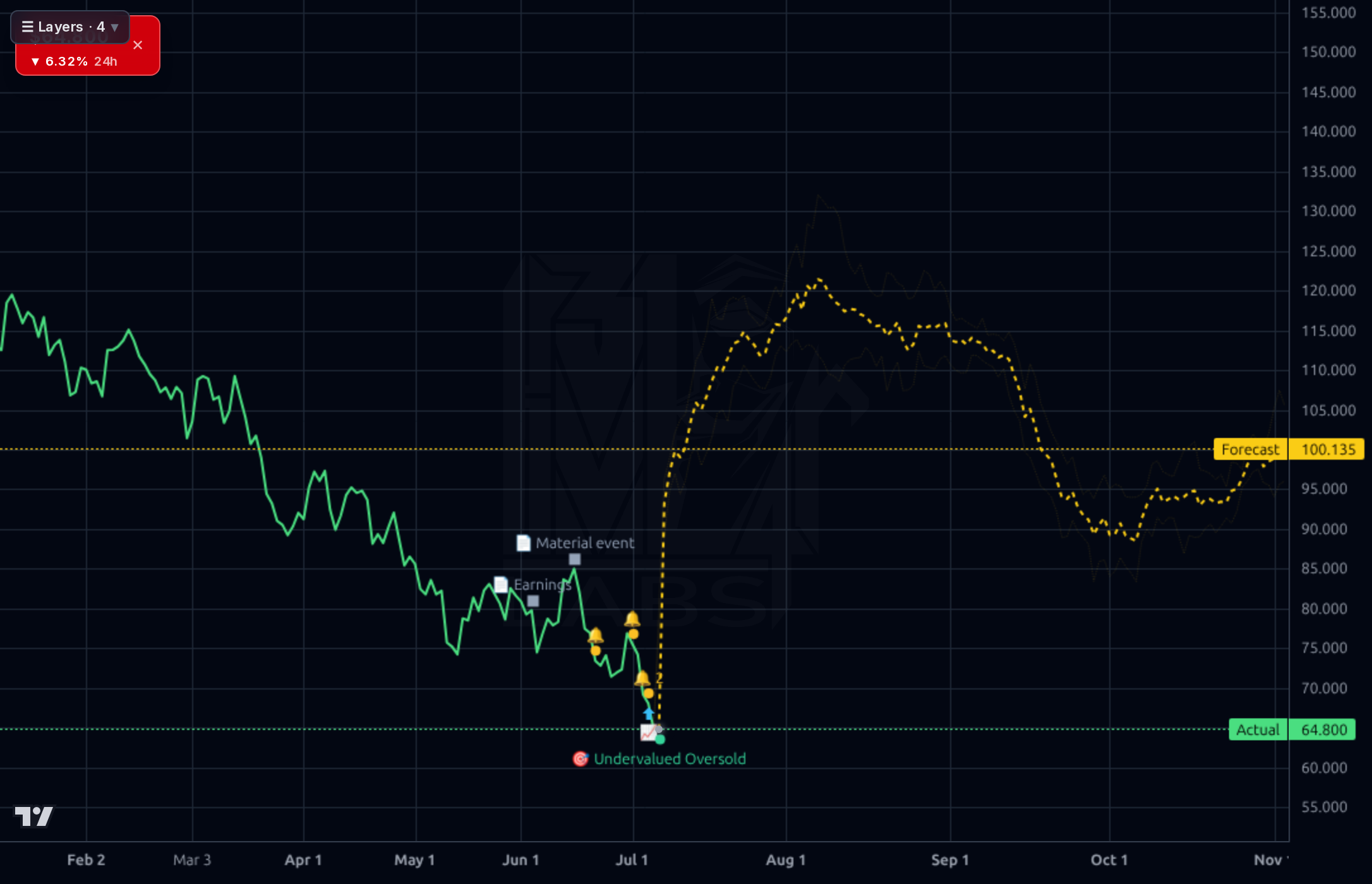The width and height of the screenshot is (1372, 884).
Task: Click the 64.800 actual price tag
Action: pyautogui.click(x=1323, y=730)
